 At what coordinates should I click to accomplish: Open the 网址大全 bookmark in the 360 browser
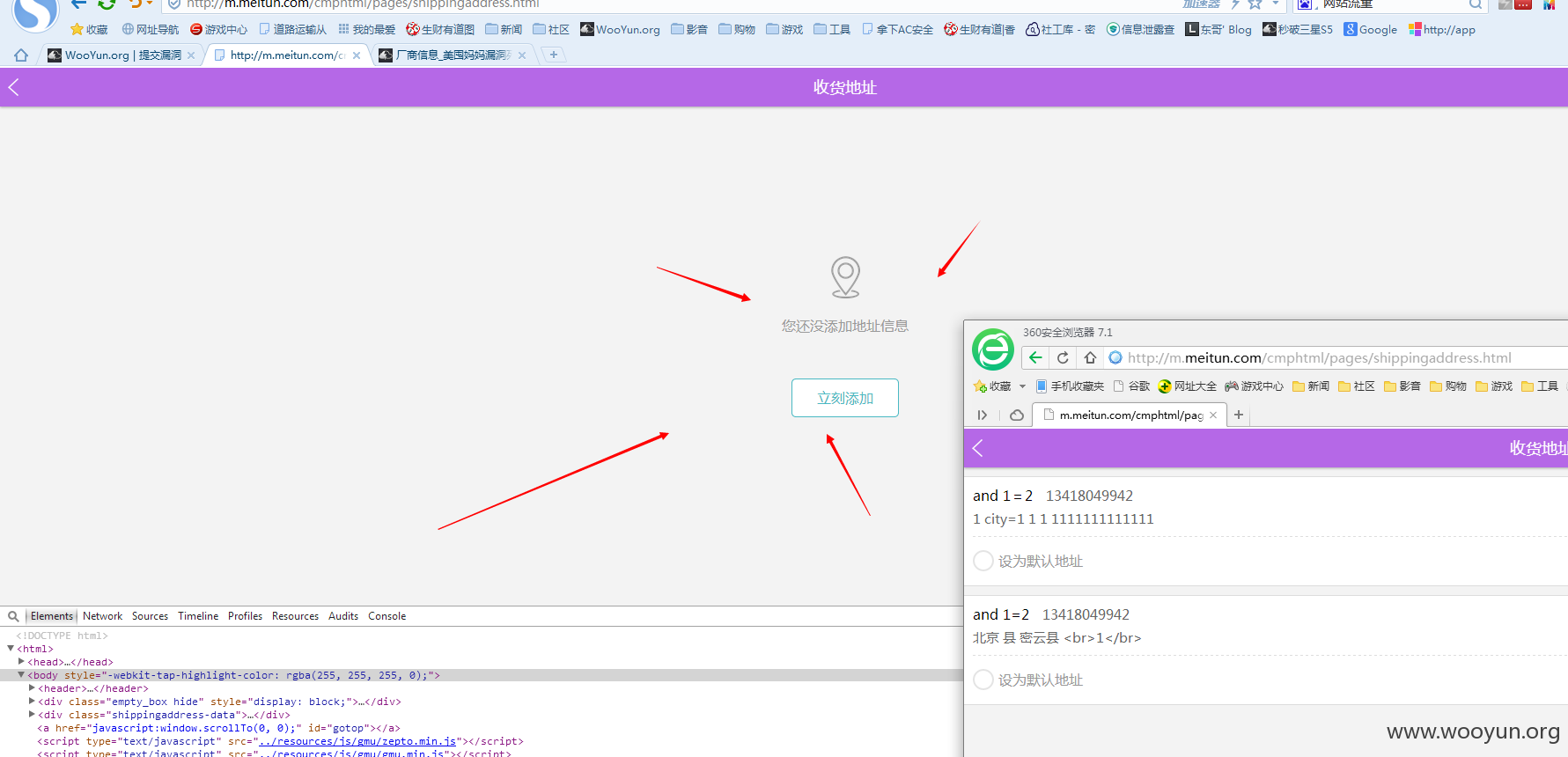pos(1187,386)
